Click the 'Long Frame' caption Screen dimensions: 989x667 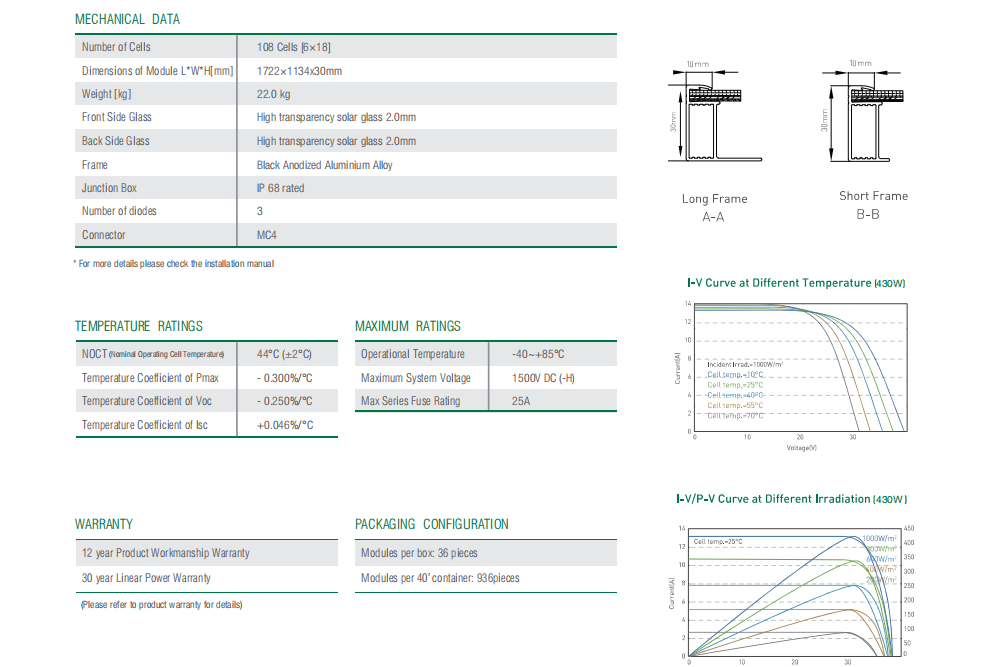click(x=715, y=199)
